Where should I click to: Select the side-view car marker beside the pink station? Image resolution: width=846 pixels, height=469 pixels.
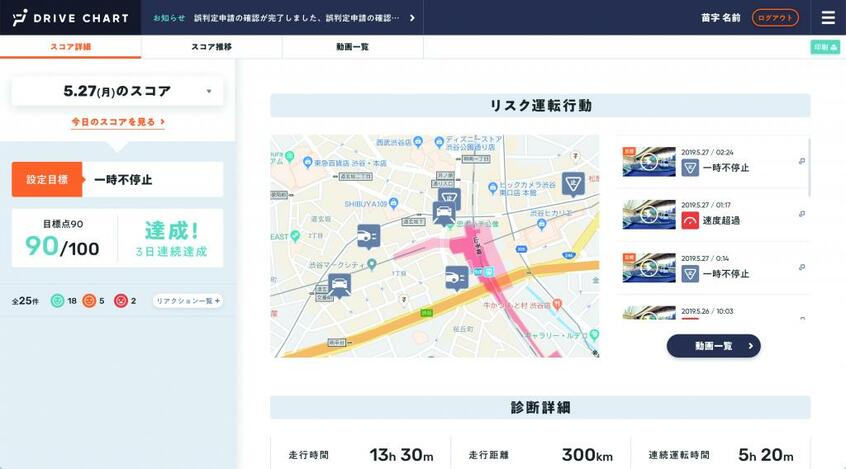(x=457, y=278)
